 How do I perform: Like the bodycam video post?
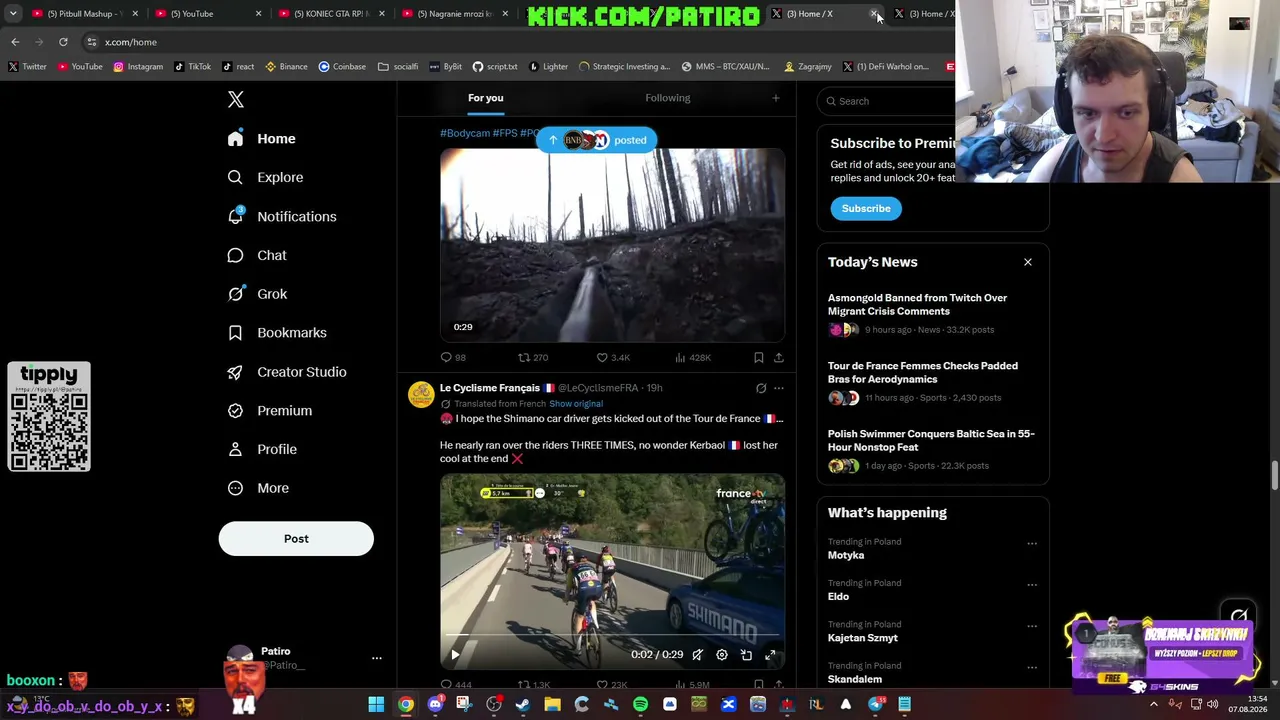tap(613, 357)
